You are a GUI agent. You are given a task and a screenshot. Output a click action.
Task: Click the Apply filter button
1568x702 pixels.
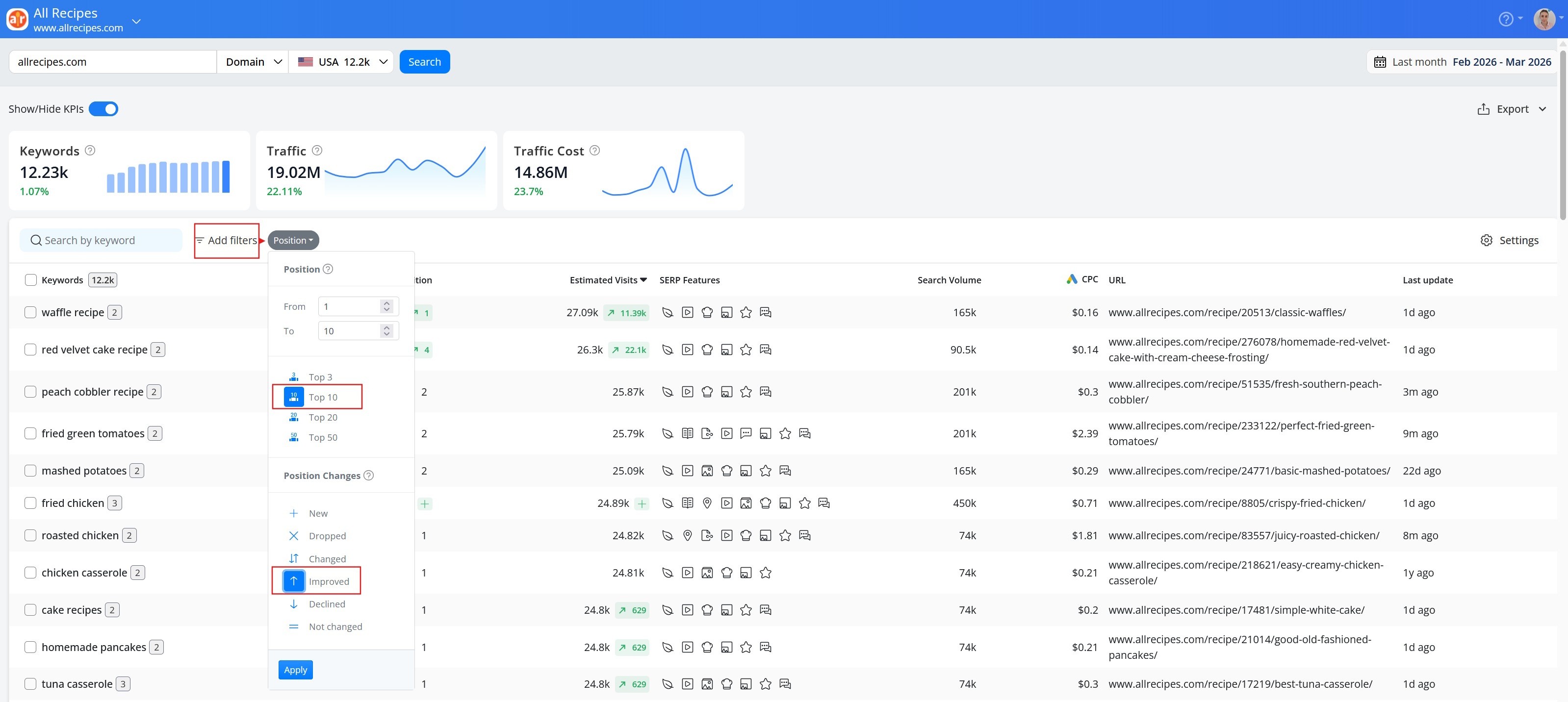pos(296,669)
